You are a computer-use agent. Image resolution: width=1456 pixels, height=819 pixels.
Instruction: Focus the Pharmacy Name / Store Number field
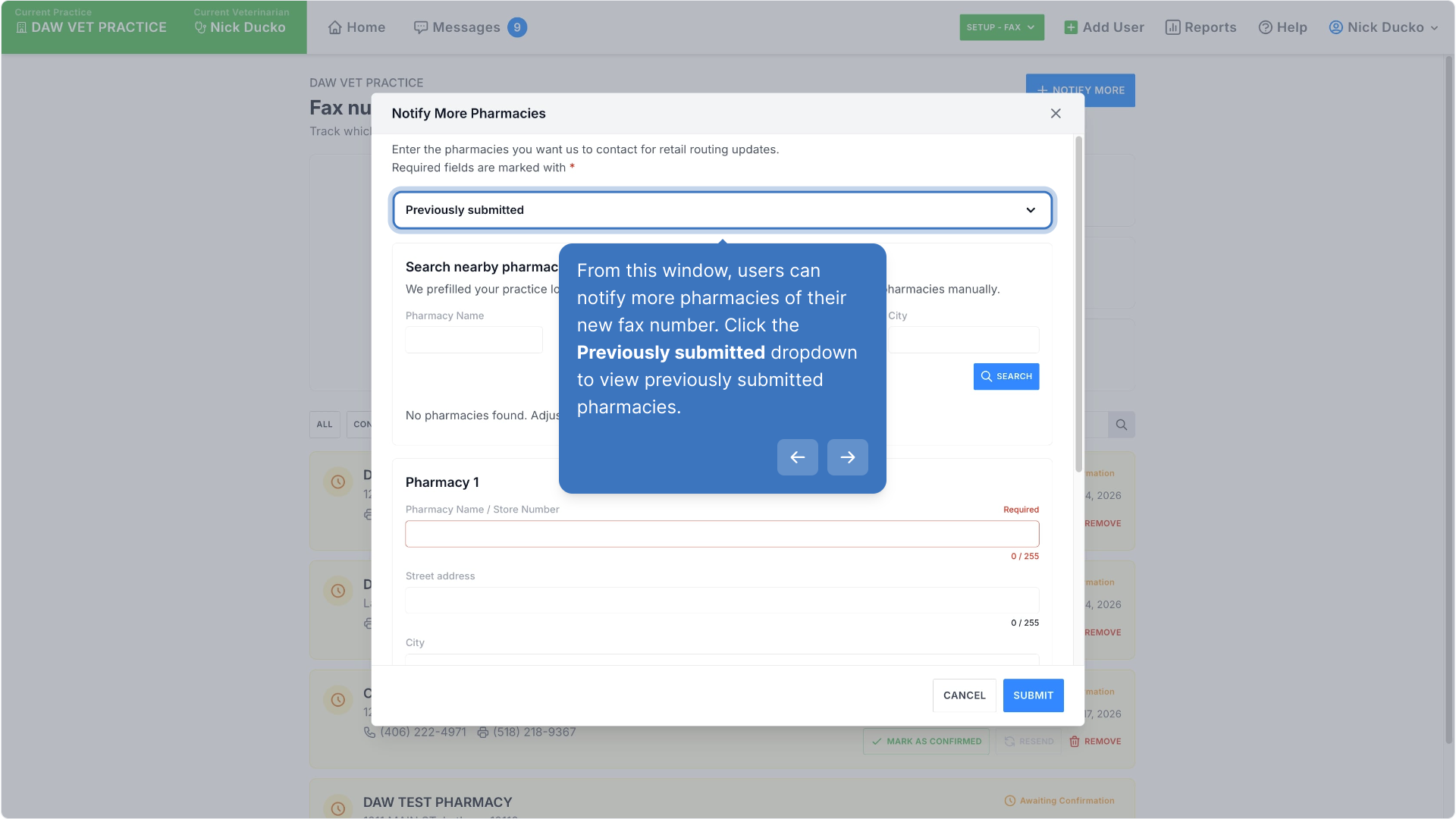(x=722, y=534)
